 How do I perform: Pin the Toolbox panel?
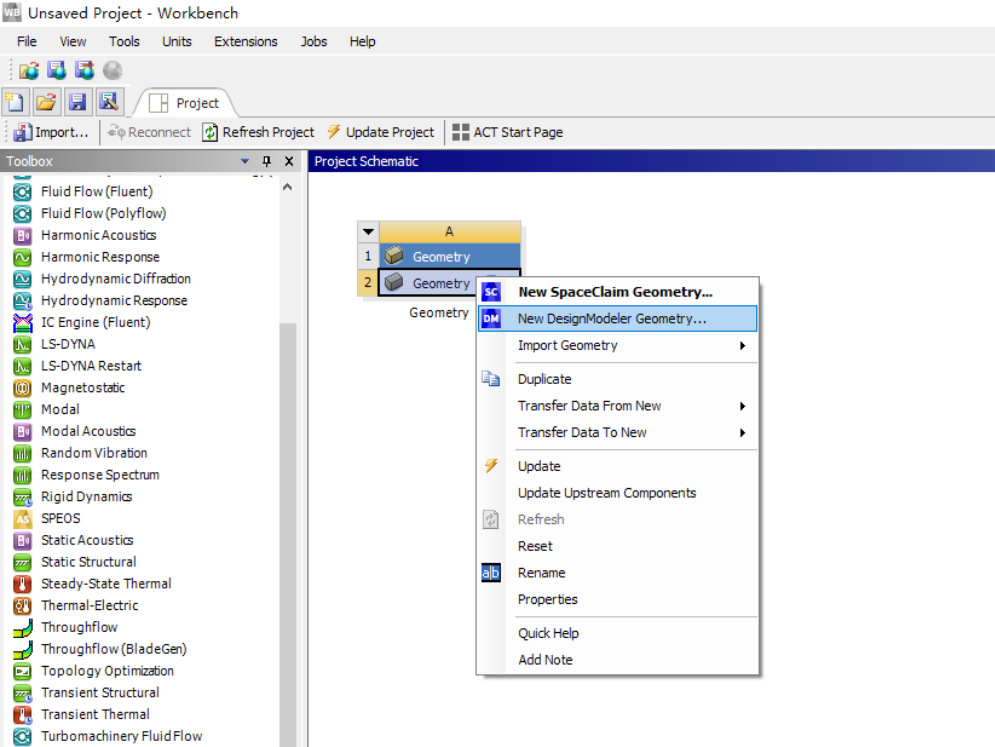pos(267,161)
